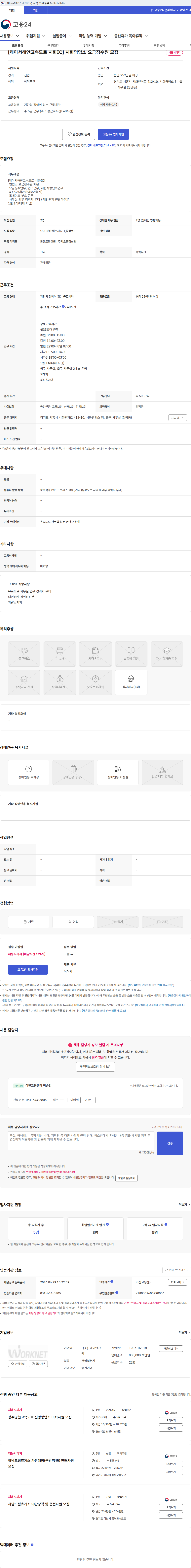Select the 자녀 학자금 지원 welfare icon
This screenshot has height=1568, width=191.
pyautogui.click(x=167, y=654)
